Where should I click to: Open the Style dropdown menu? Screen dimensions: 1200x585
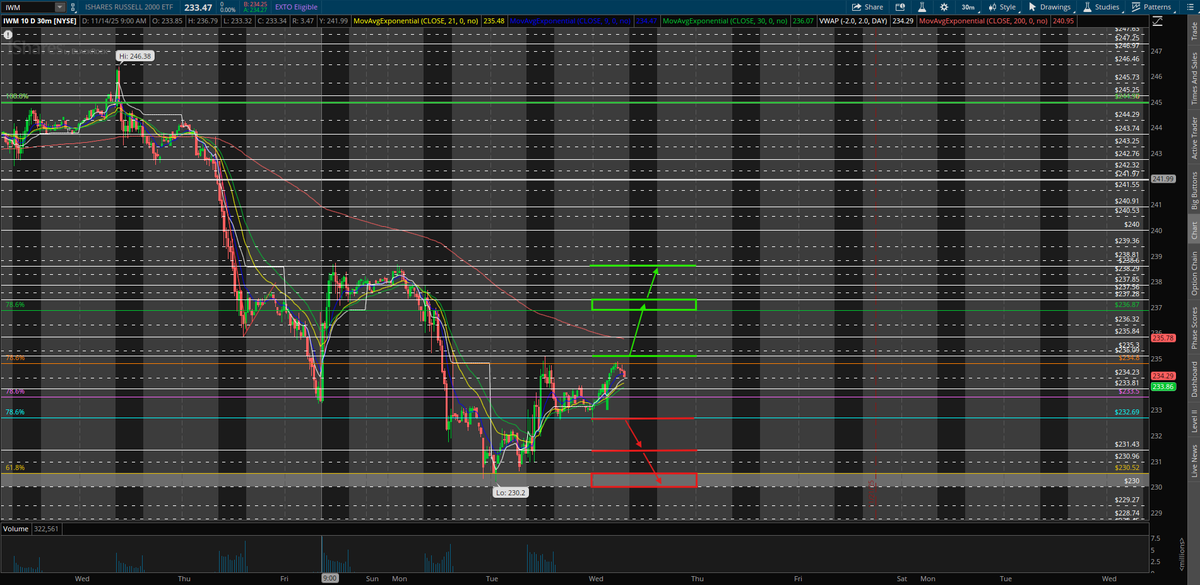point(1006,6)
